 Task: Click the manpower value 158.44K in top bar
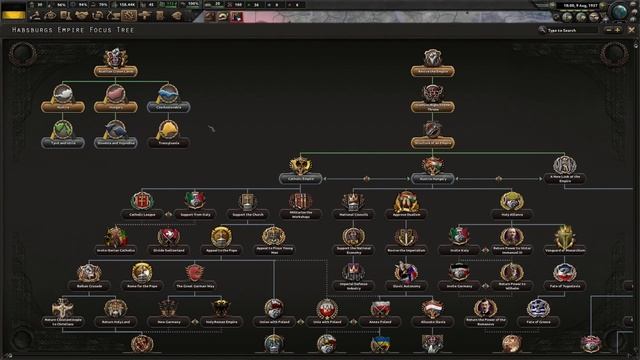[127, 5]
